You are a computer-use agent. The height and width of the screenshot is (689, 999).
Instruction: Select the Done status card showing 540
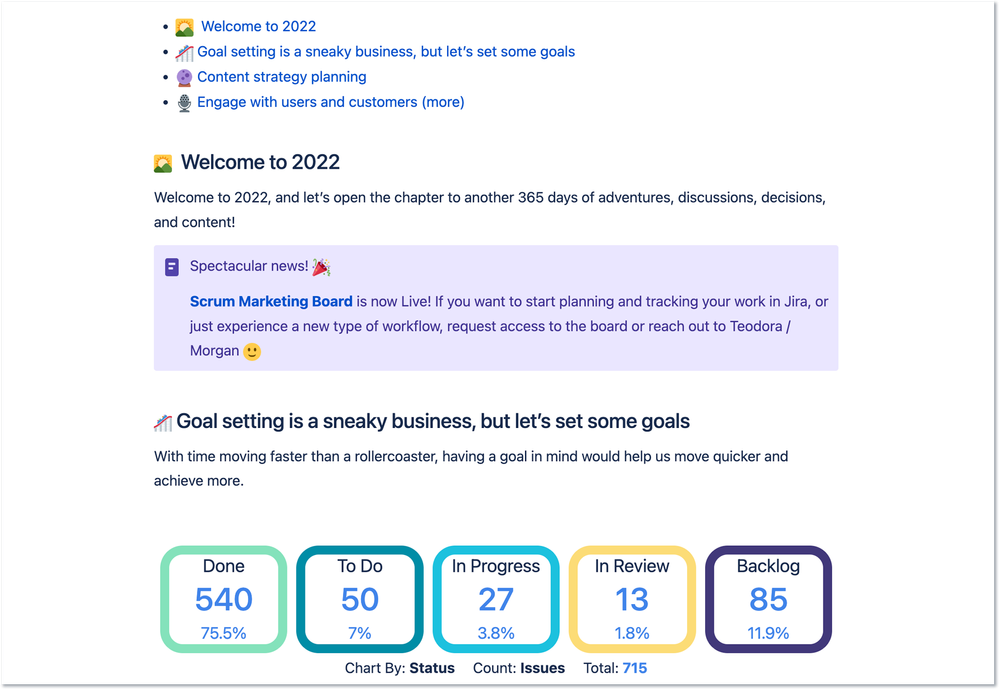[x=223, y=598]
